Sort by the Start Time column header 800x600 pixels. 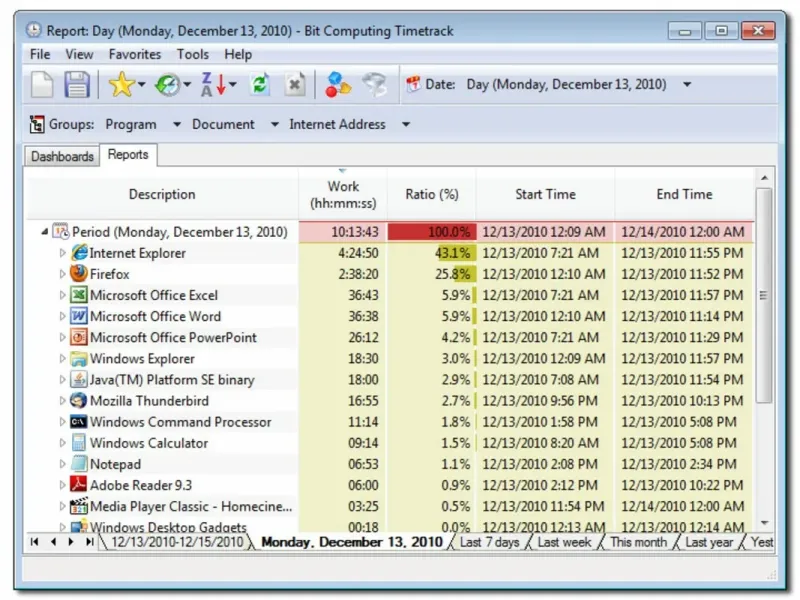545,194
